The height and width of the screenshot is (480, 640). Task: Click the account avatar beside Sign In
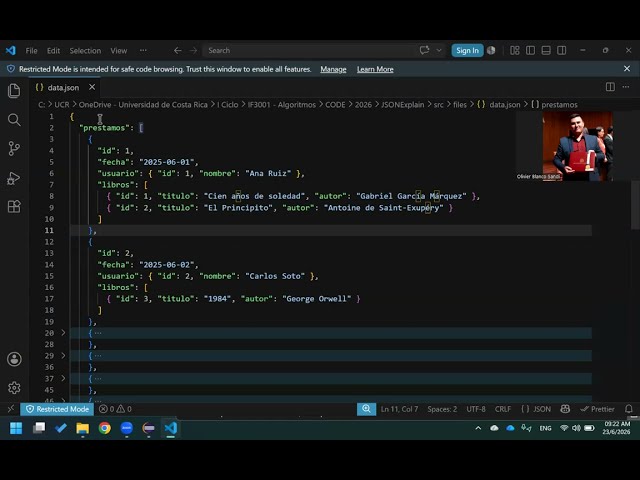click(491, 50)
